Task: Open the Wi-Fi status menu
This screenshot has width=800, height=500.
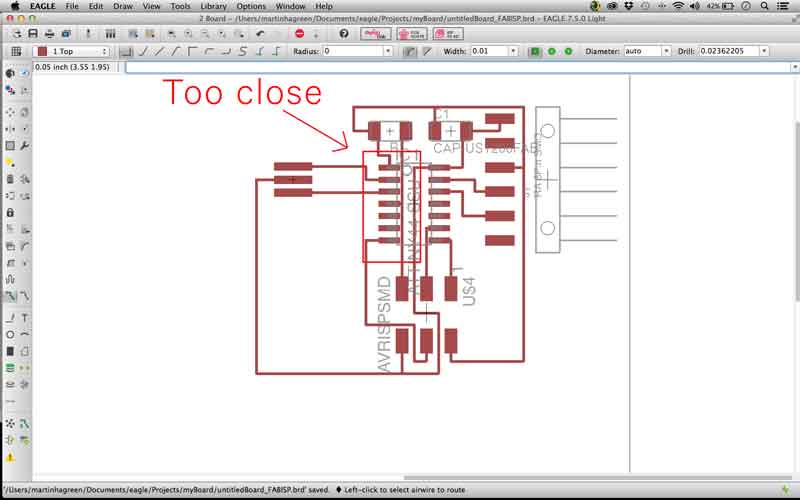Action: click(678, 6)
